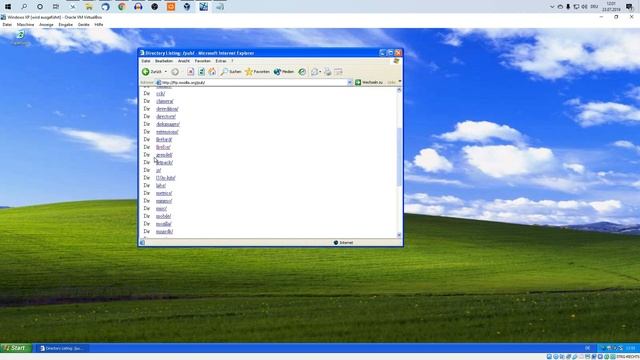Open the Bearbeiten menu
640x360 pixels.
(164, 61)
